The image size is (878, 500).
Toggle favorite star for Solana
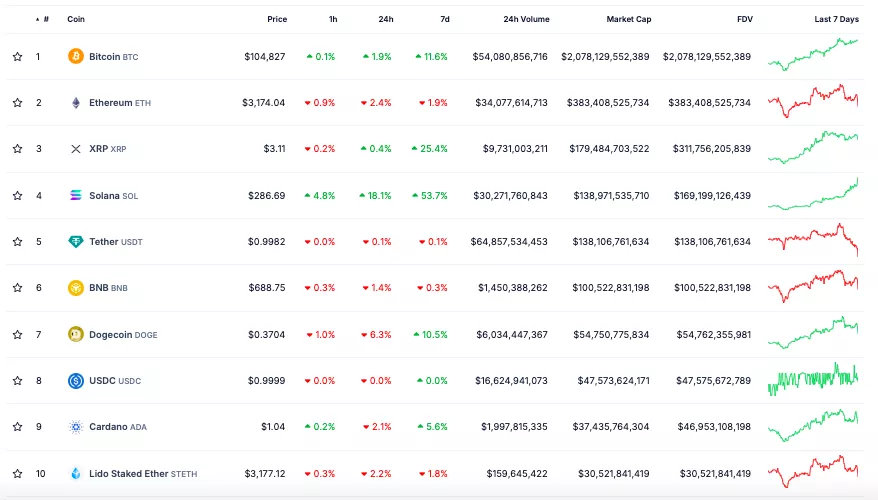point(17,196)
